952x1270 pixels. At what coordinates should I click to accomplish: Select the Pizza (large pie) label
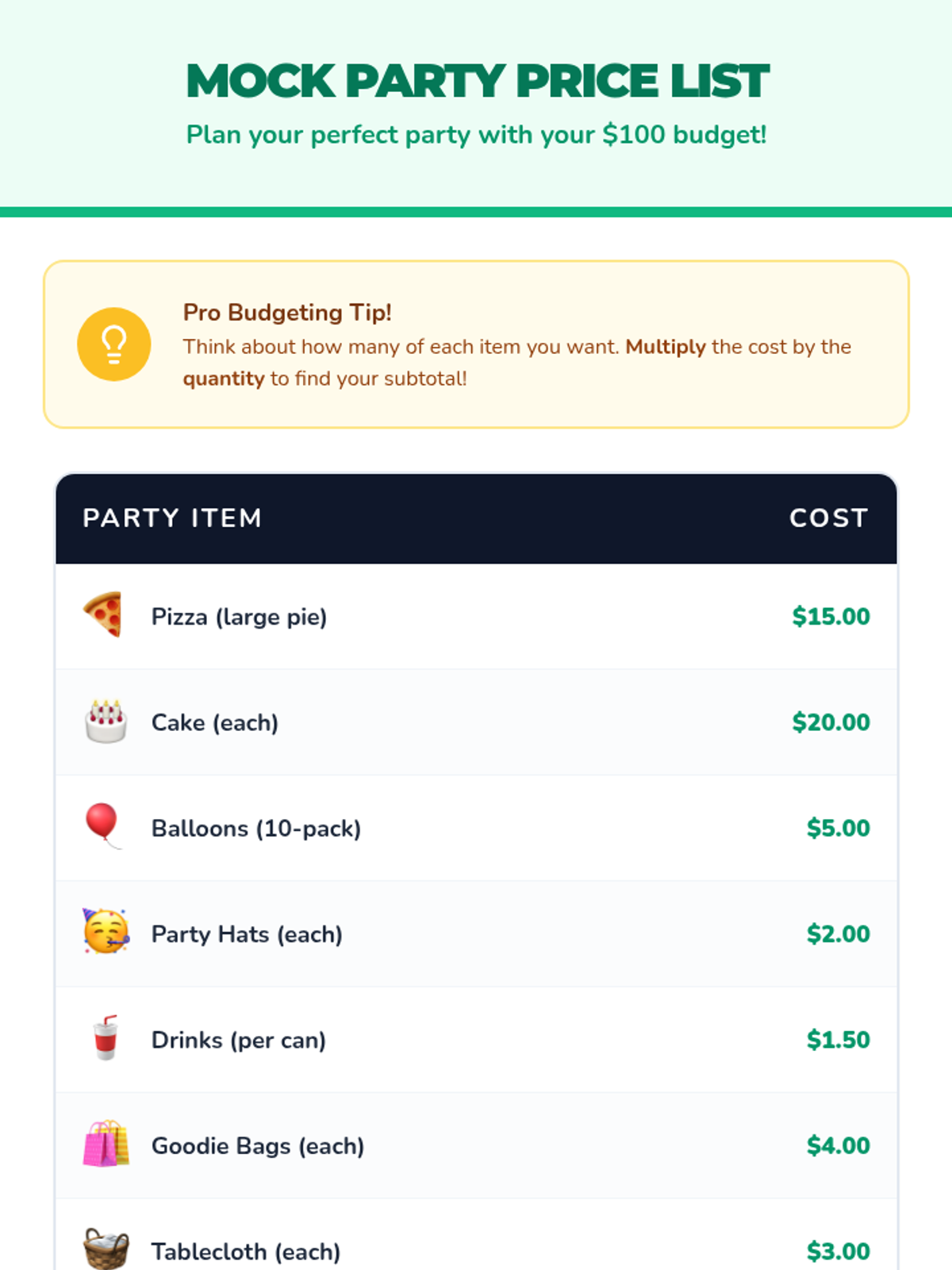click(x=239, y=617)
